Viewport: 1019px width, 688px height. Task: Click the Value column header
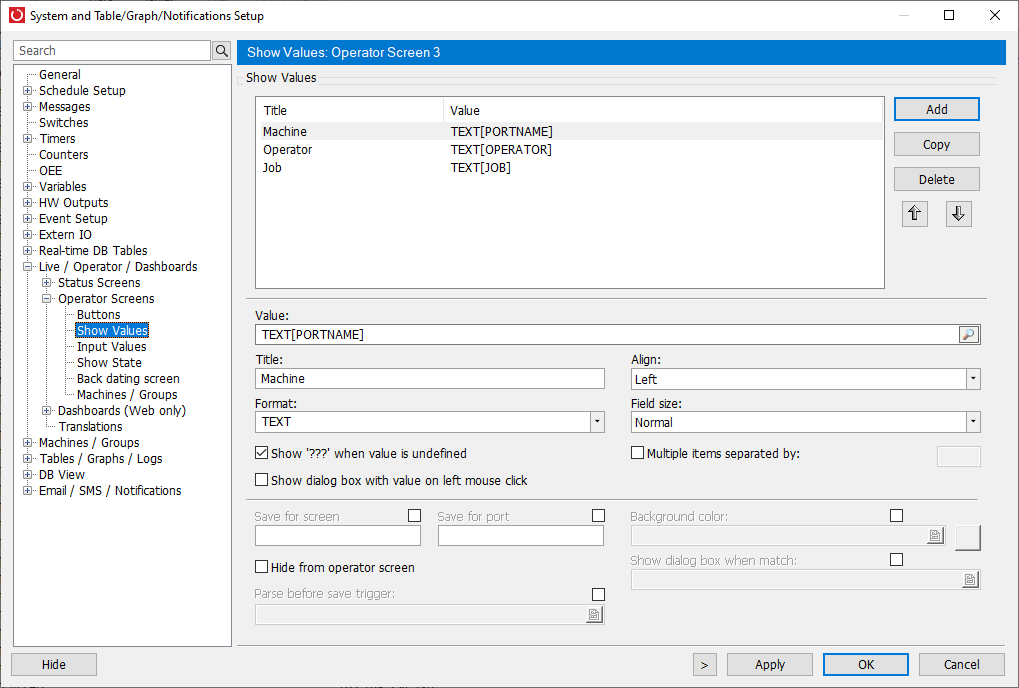663,110
